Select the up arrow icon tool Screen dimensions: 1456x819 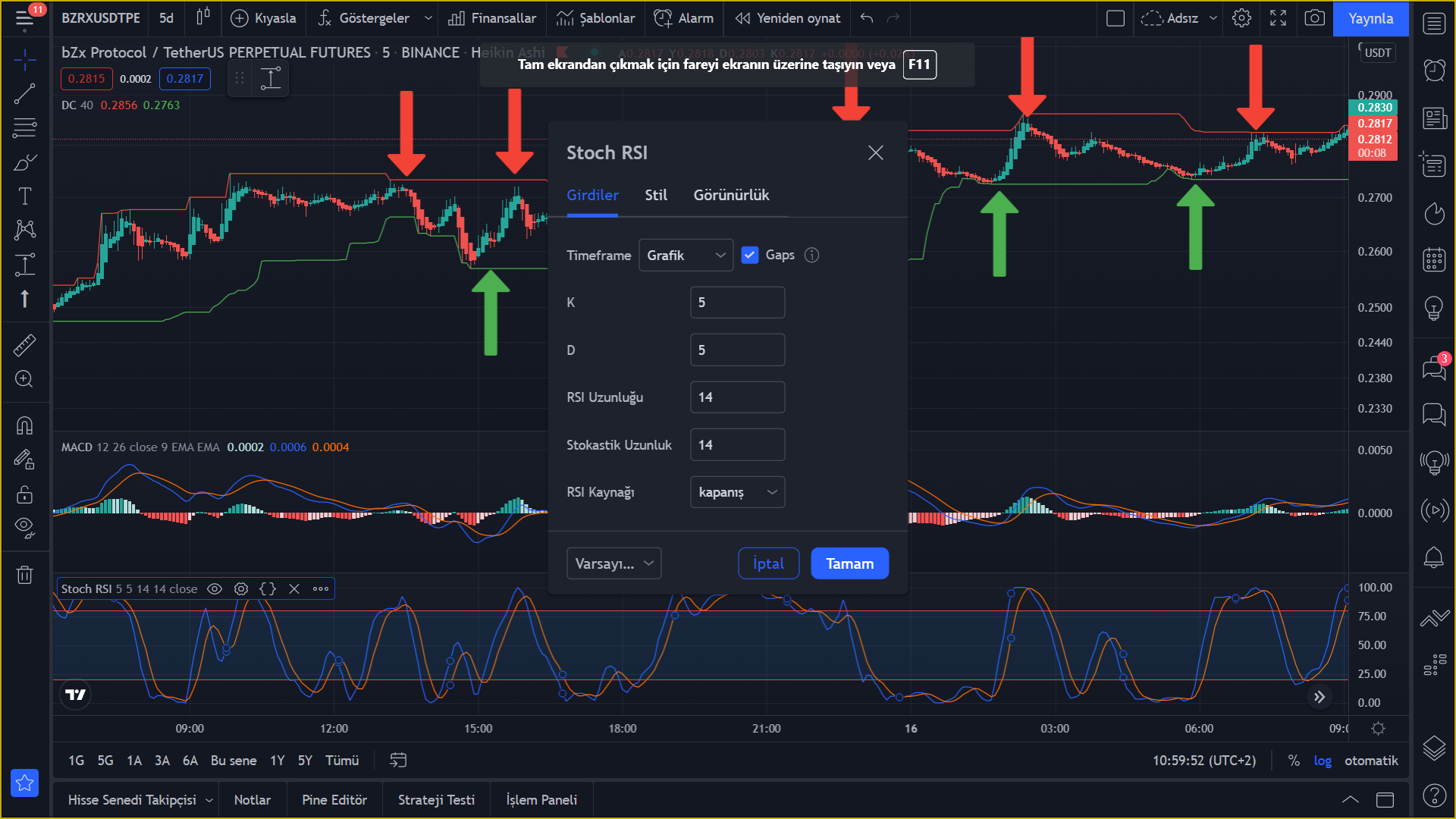(x=24, y=299)
